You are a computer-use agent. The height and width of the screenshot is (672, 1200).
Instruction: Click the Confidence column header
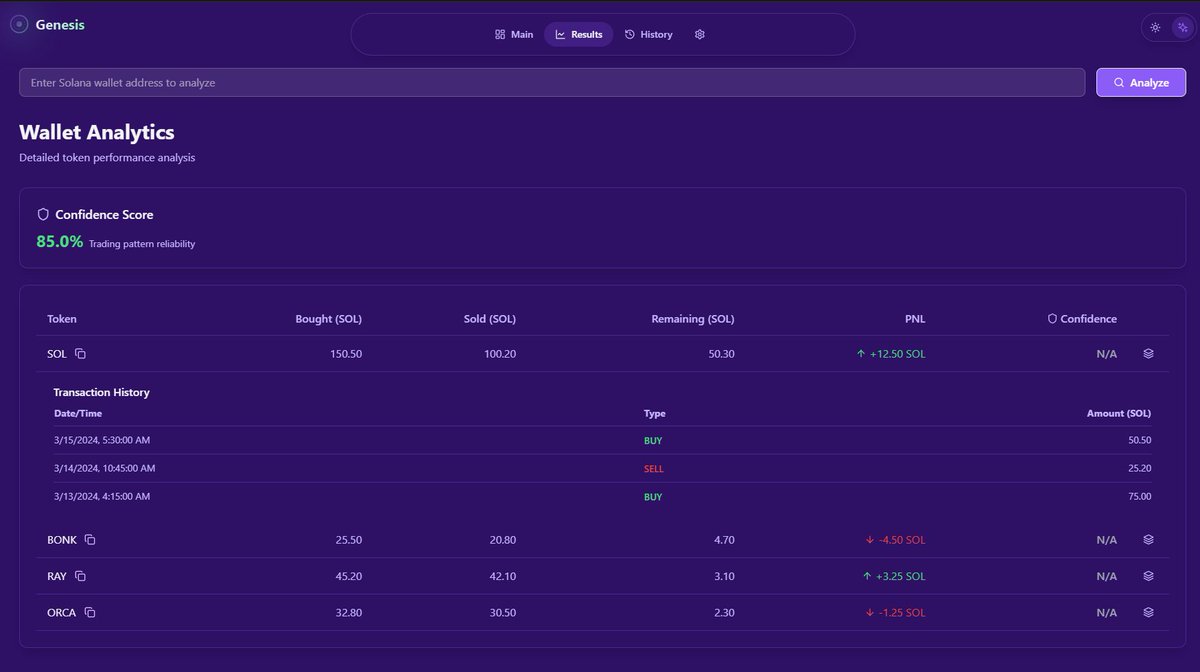(1082, 319)
